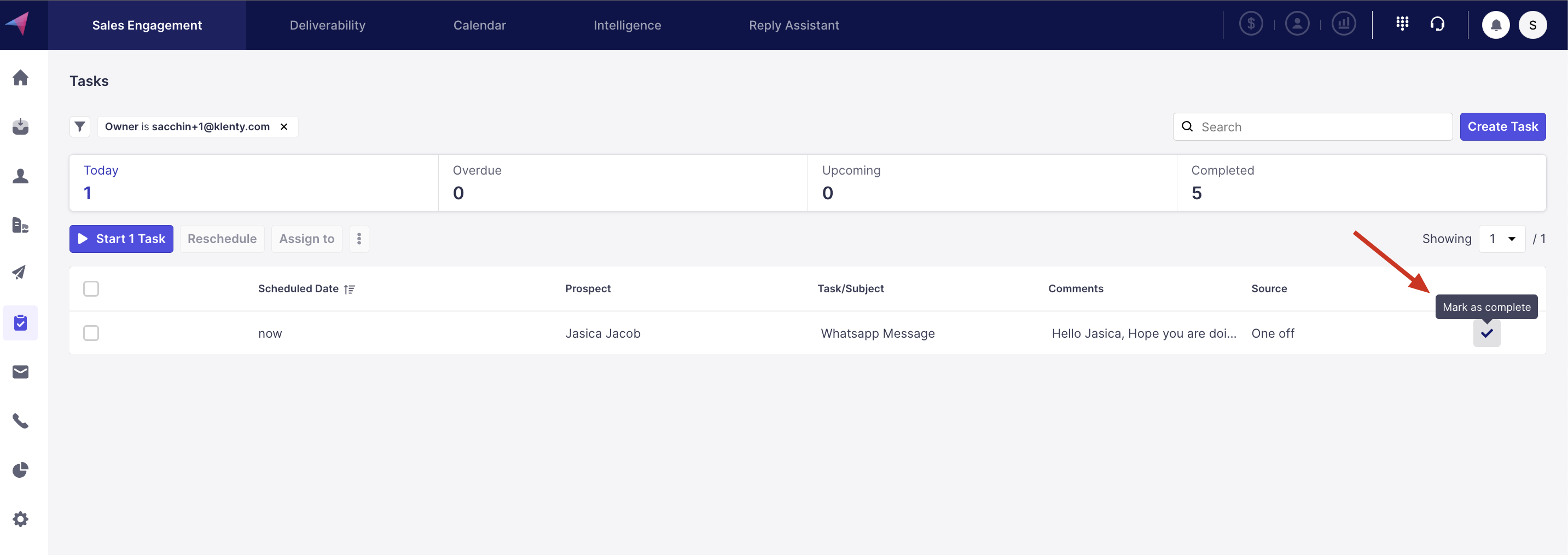Click the Start 1 Task button
Image resolution: width=1568 pixels, height=555 pixels.
pos(121,239)
